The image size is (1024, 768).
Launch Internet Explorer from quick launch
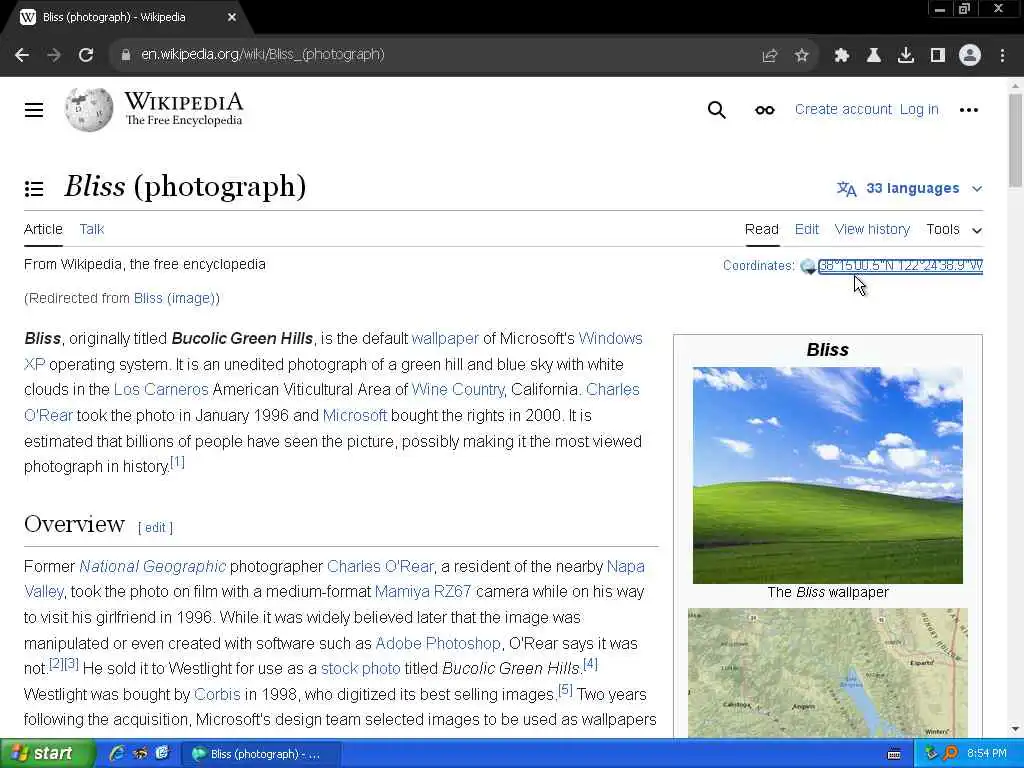point(117,753)
